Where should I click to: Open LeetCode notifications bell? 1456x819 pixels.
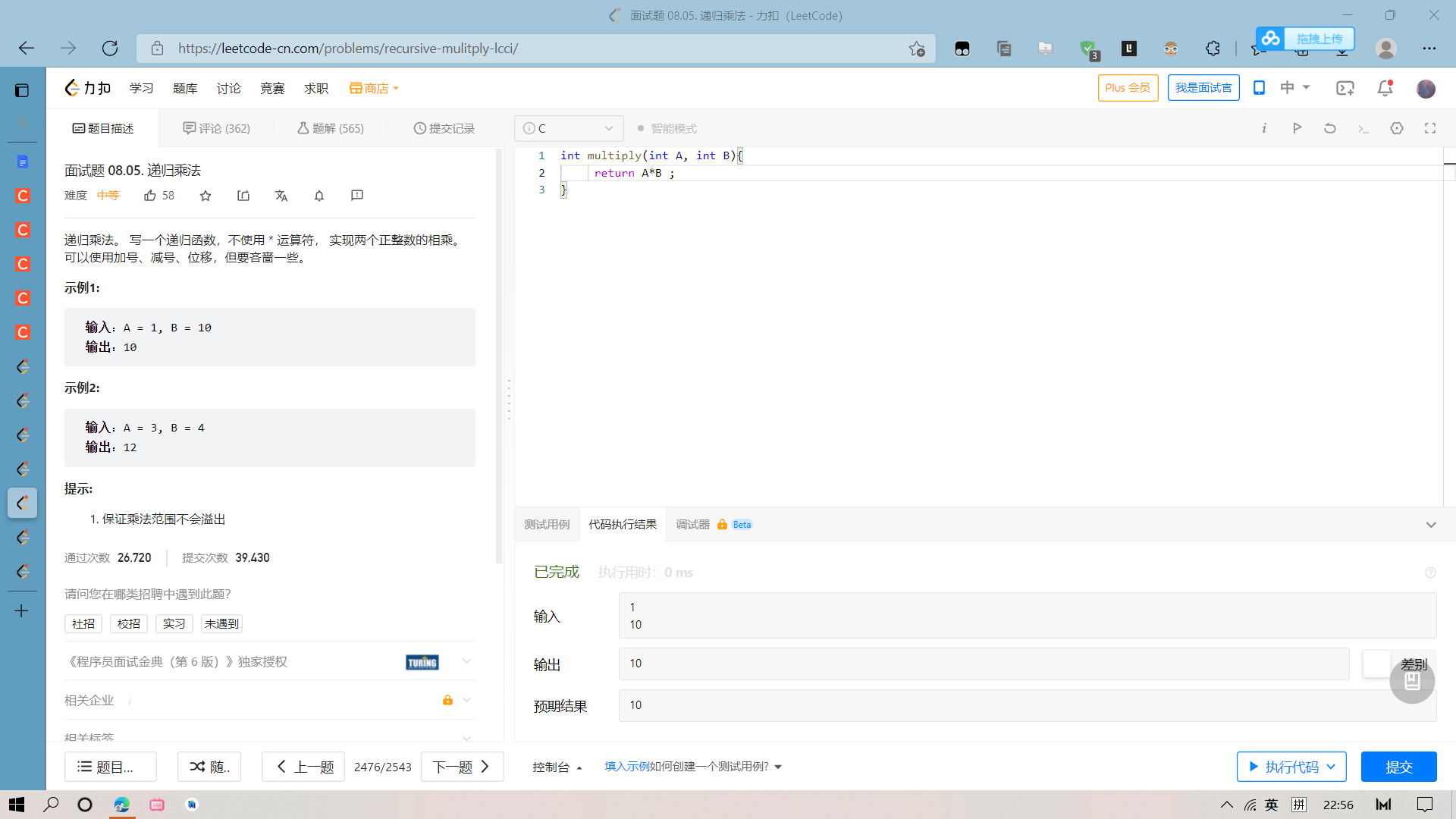pyautogui.click(x=1385, y=88)
